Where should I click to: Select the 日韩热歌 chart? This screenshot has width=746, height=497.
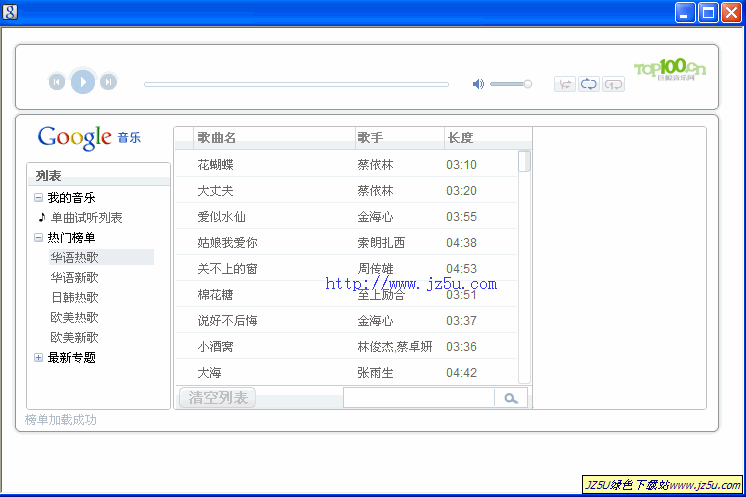click(x=74, y=297)
